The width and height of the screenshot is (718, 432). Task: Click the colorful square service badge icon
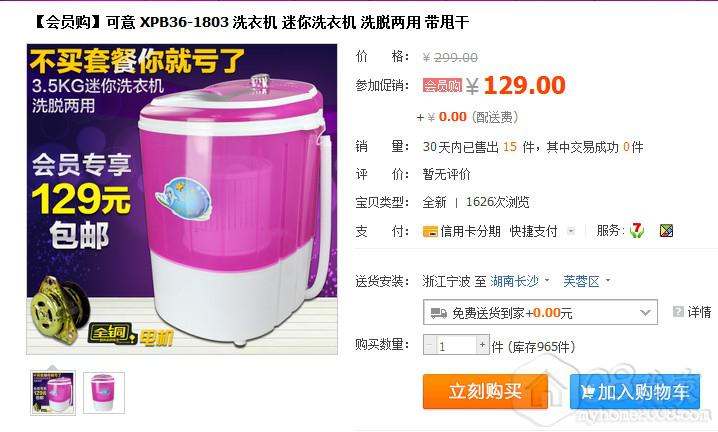click(x=666, y=230)
